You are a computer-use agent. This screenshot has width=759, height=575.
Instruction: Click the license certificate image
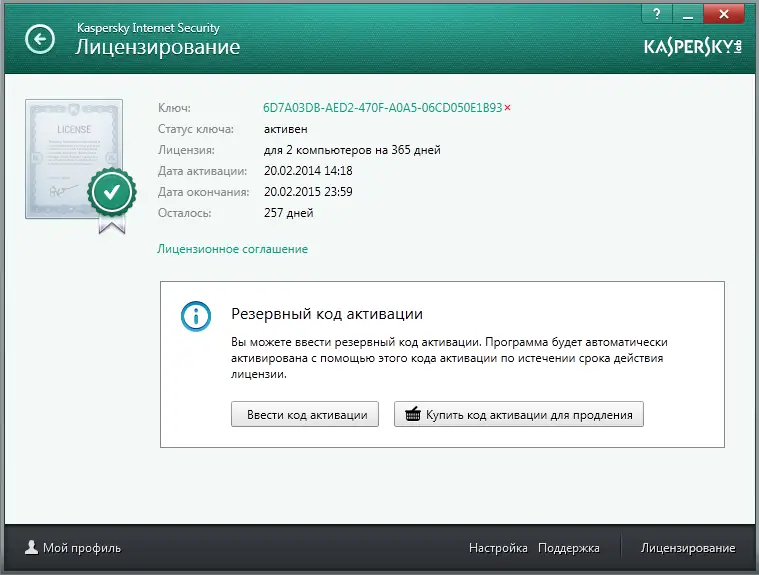pyautogui.click(x=74, y=159)
